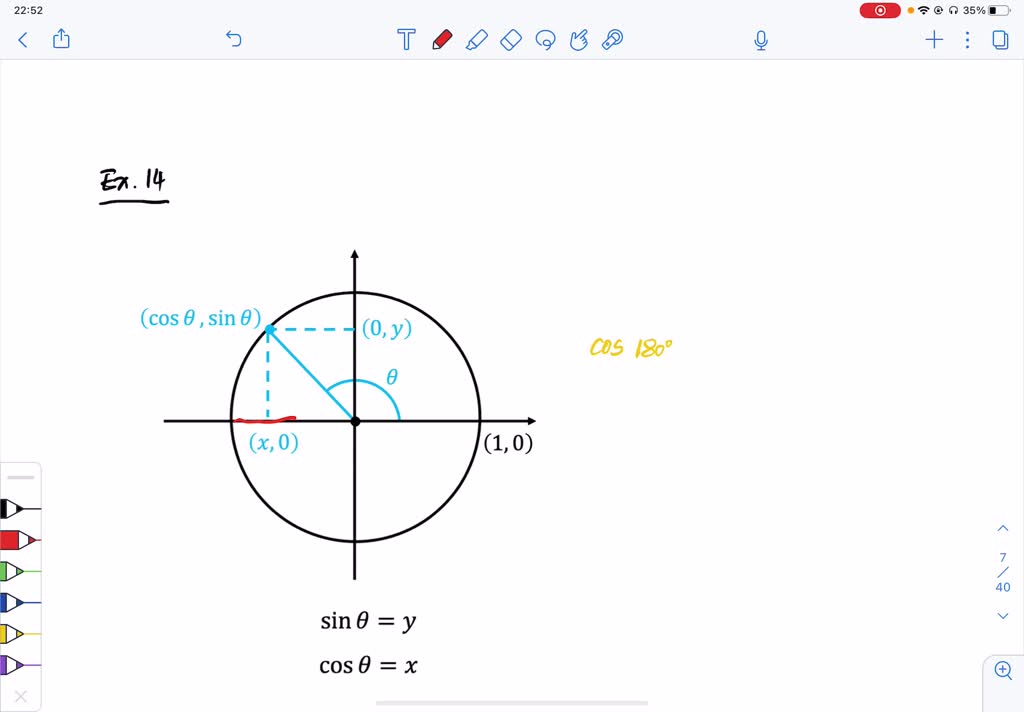The image size is (1024, 712).
Task: Pick the Highlighter tool
Action: coord(477,39)
